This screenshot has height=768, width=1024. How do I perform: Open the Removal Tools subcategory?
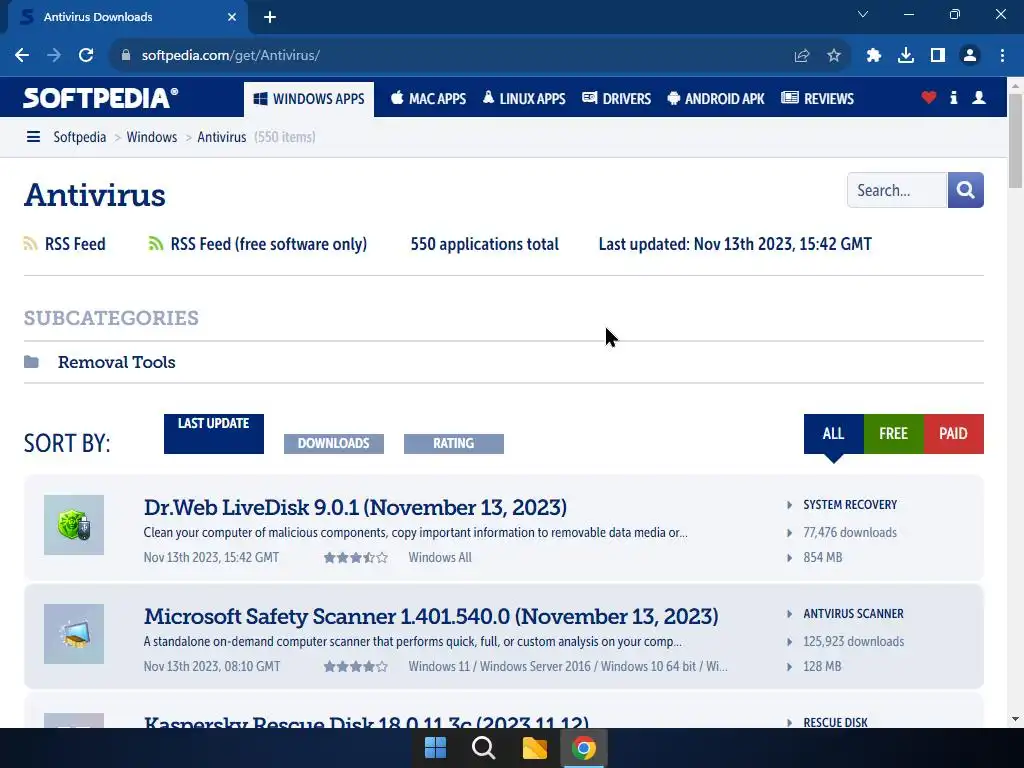click(x=116, y=362)
